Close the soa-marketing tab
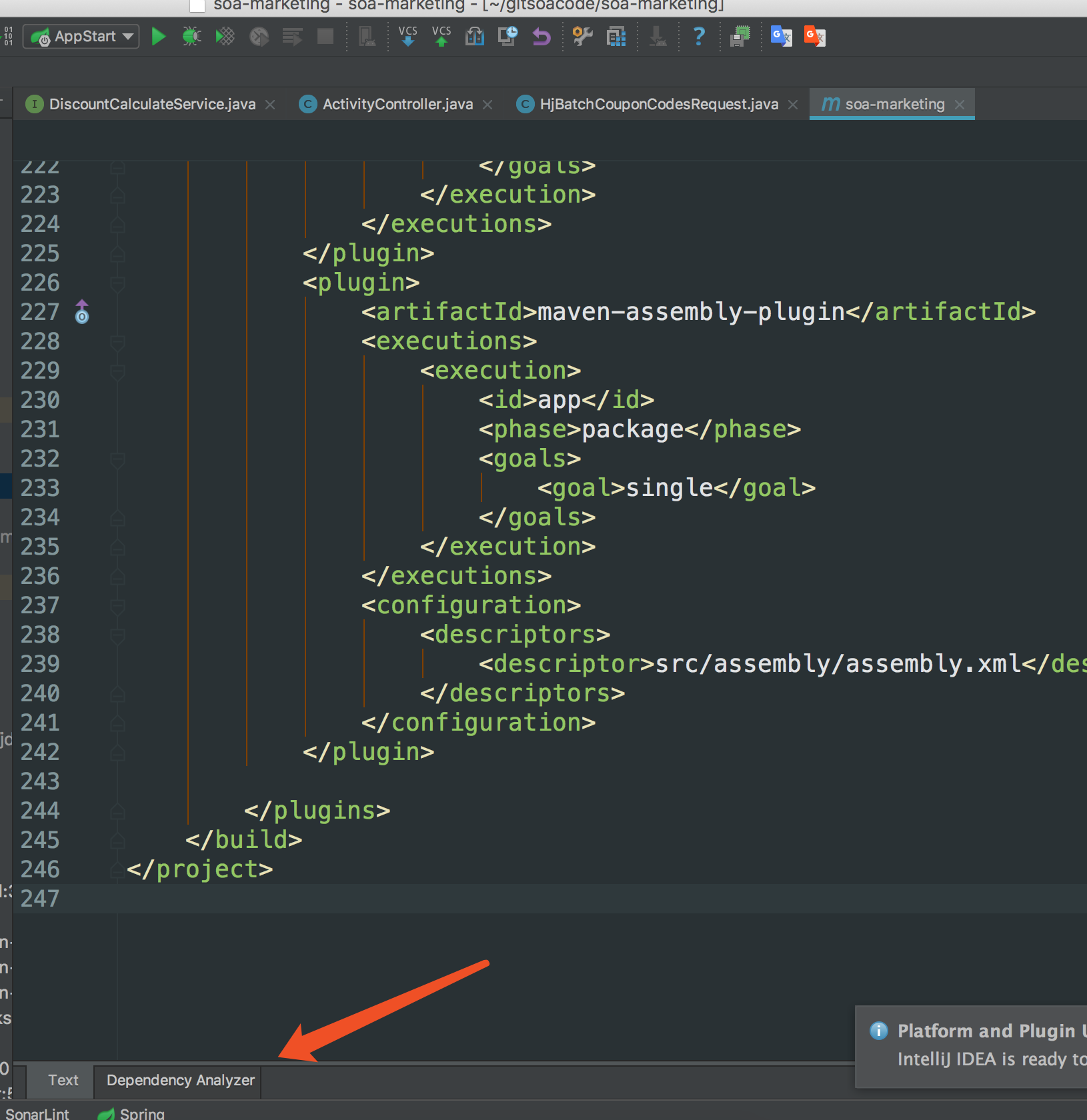1087x1120 pixels. (x=960, y=105)
